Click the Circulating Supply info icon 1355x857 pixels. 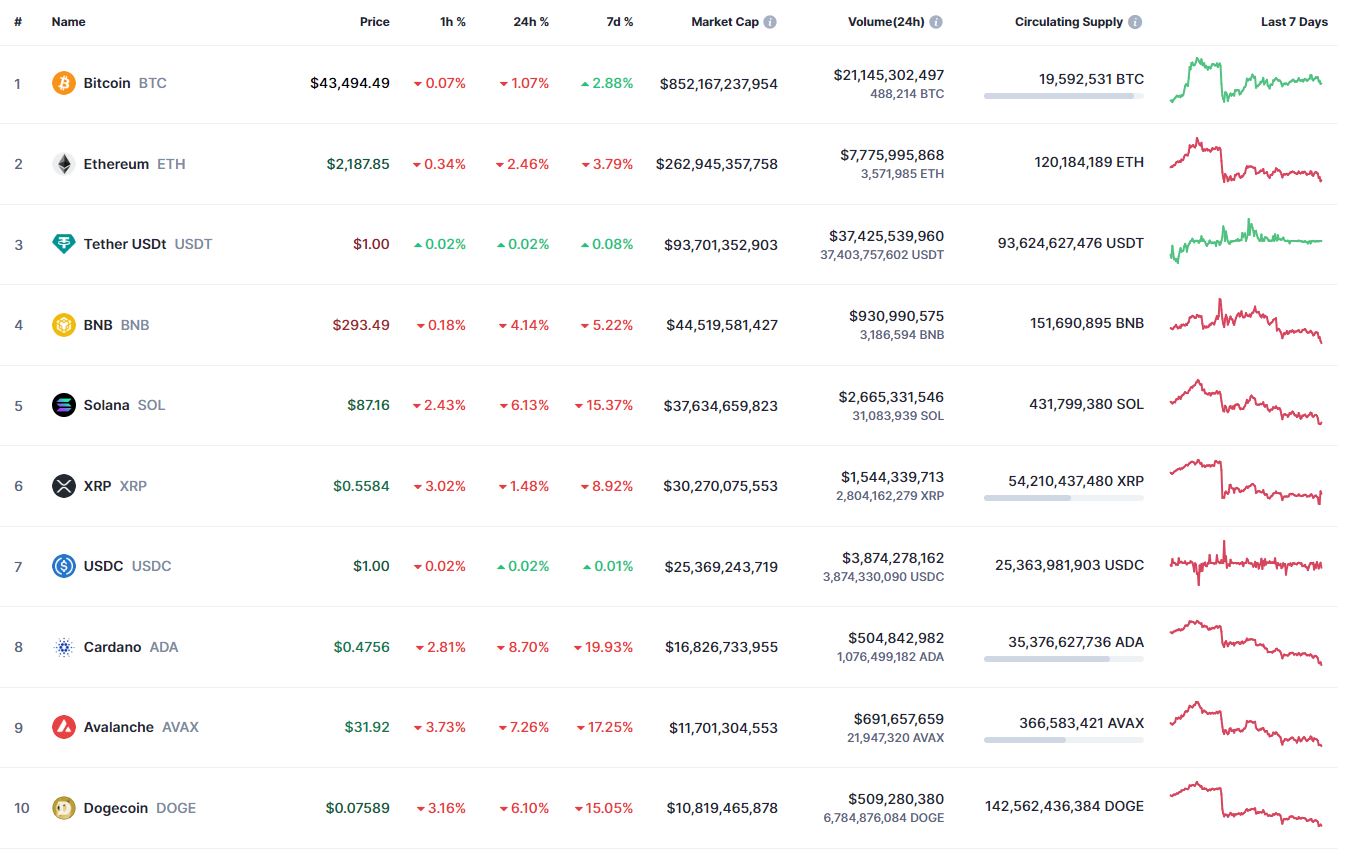(1135, 22)
